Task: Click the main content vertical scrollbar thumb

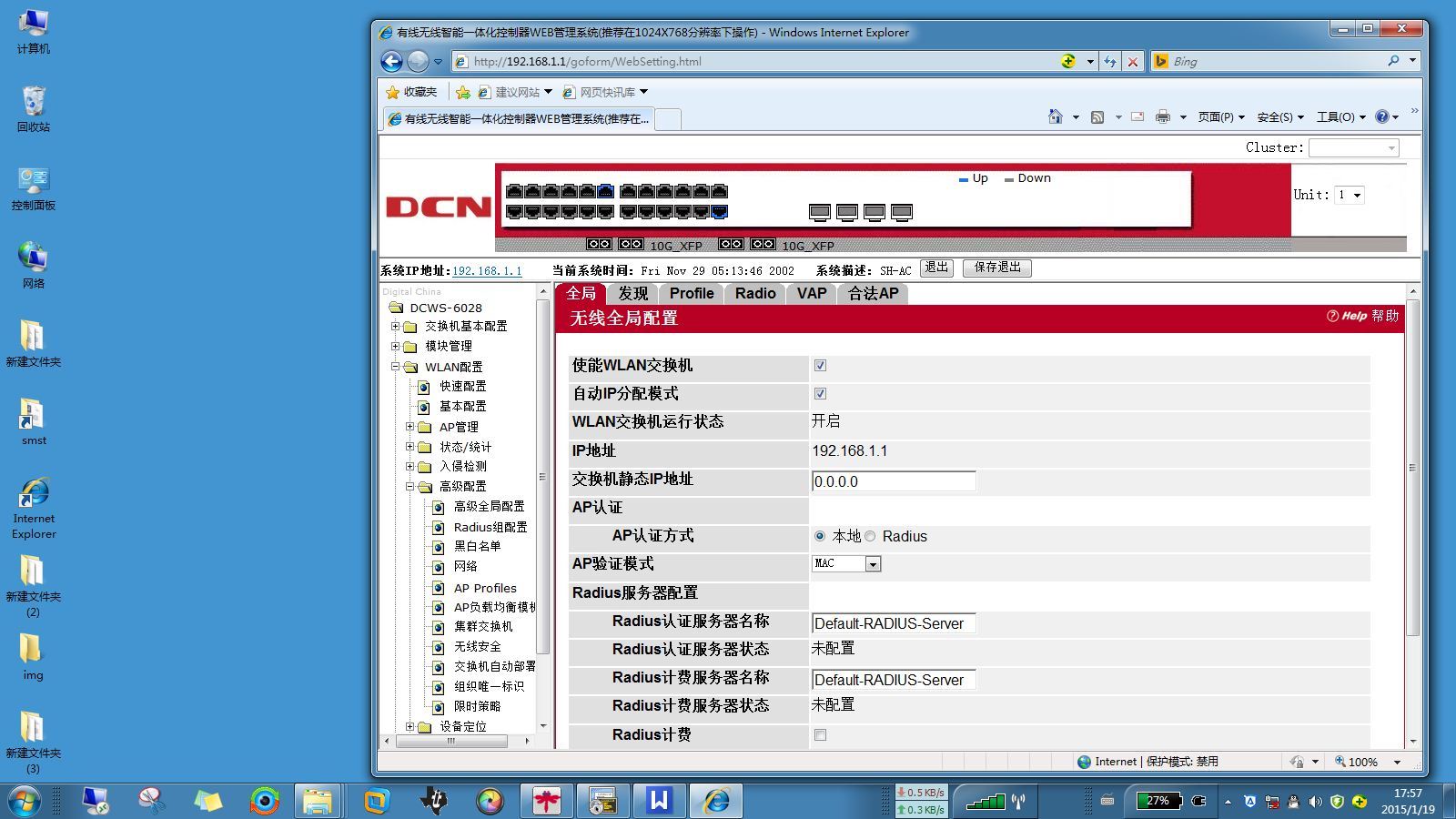Action: (1412, 468)
